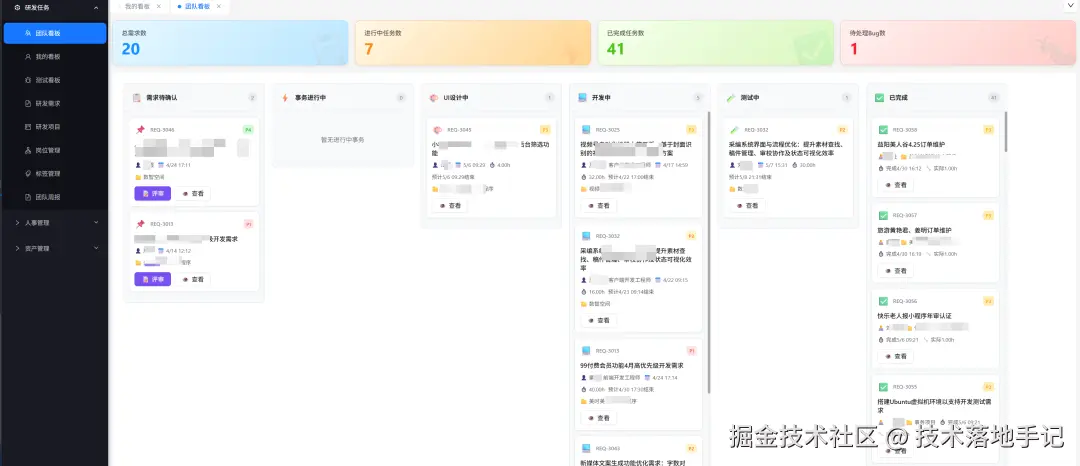Click the pushpin icon on 需求待确认 card REQ-3013

[x=140, y=224]
